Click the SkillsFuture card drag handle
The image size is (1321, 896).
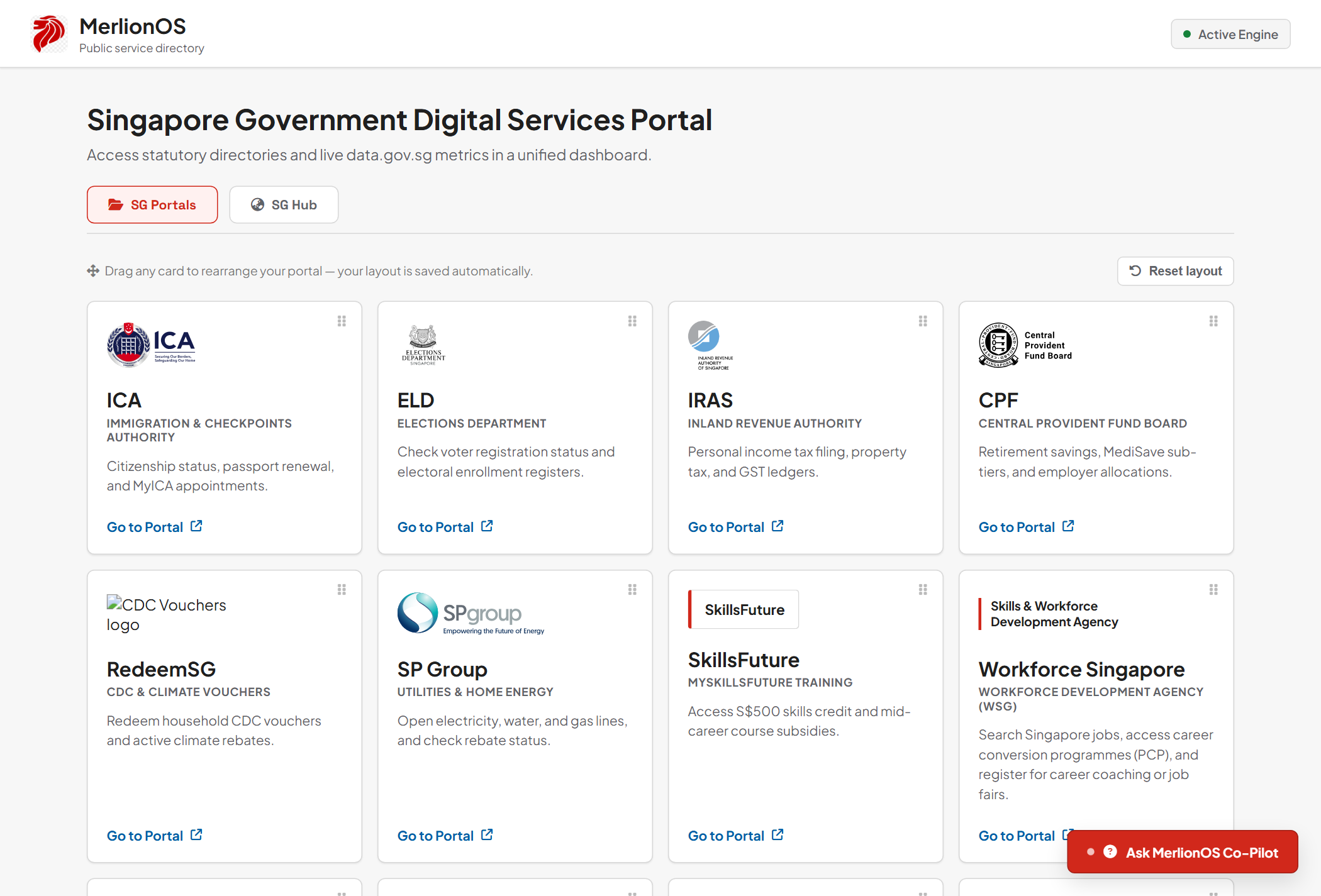[923, 590]
